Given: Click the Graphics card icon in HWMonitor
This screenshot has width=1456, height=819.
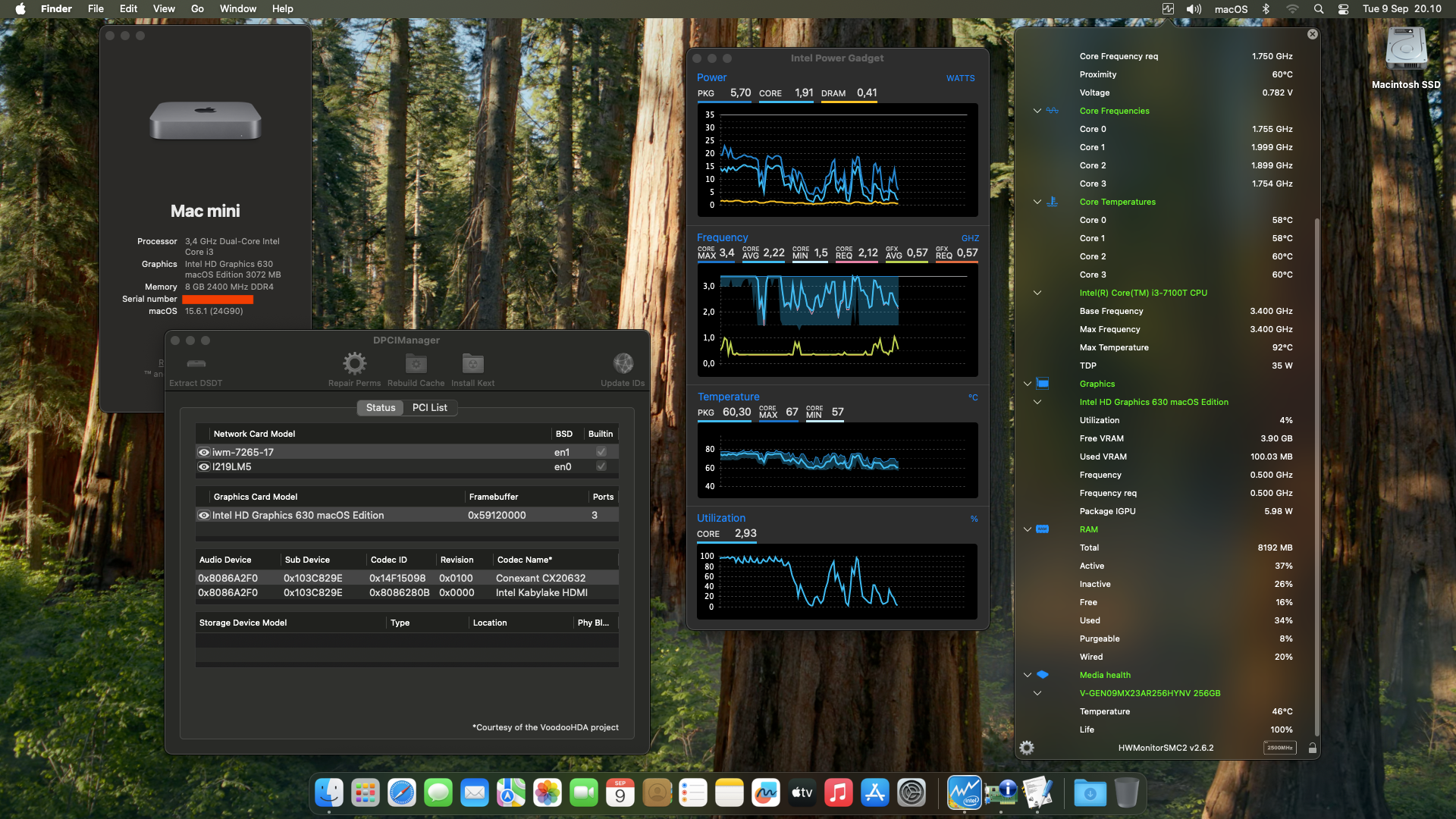Looking at the screenshot, I should pos(1043,384).
